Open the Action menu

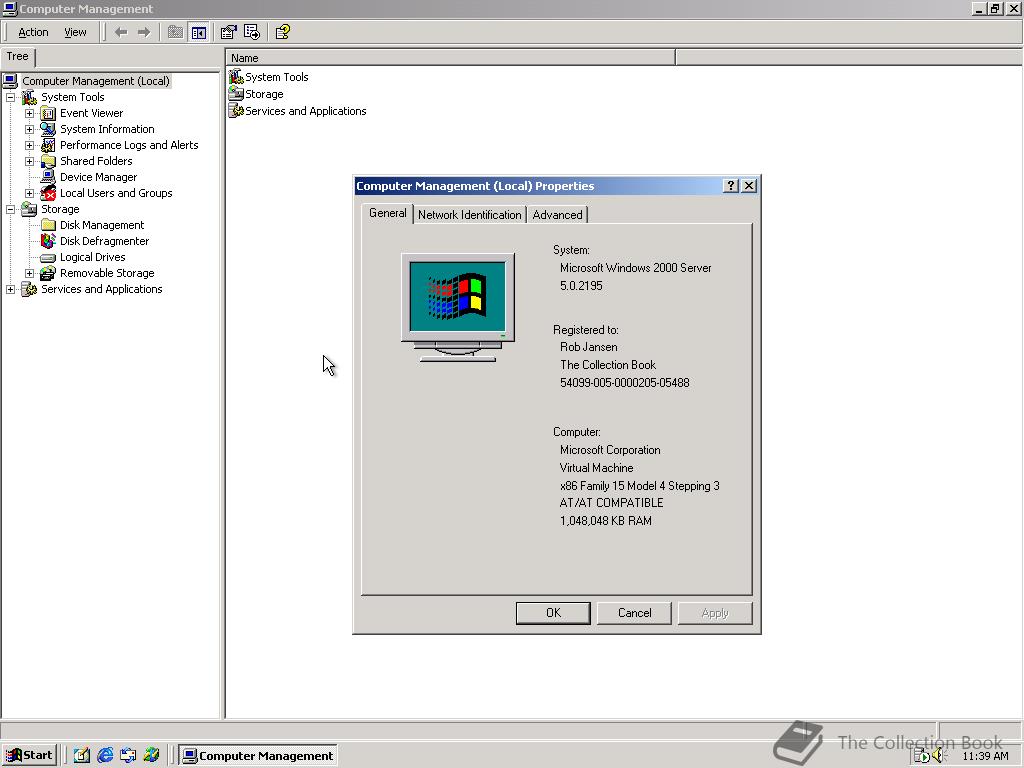click(x=33, y=32)
